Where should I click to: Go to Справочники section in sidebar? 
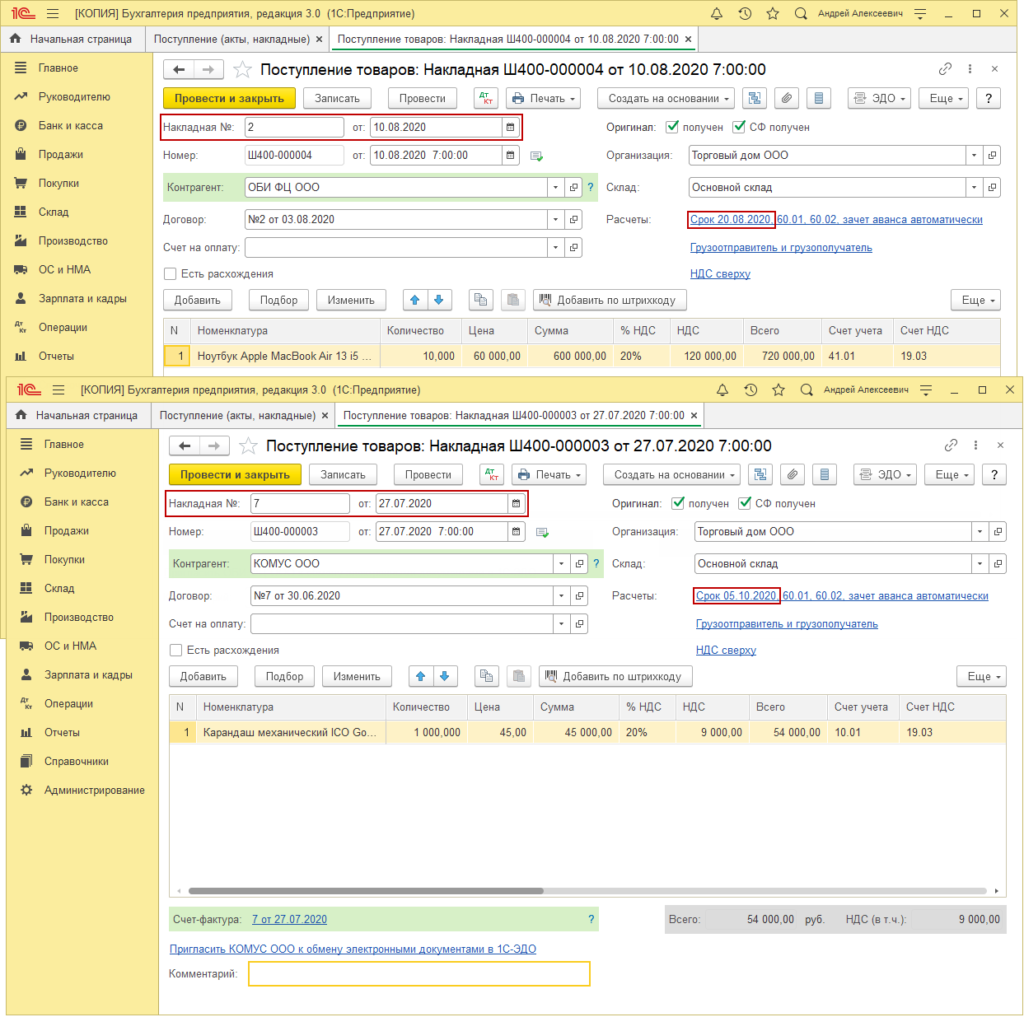click(x=76, y=761)
